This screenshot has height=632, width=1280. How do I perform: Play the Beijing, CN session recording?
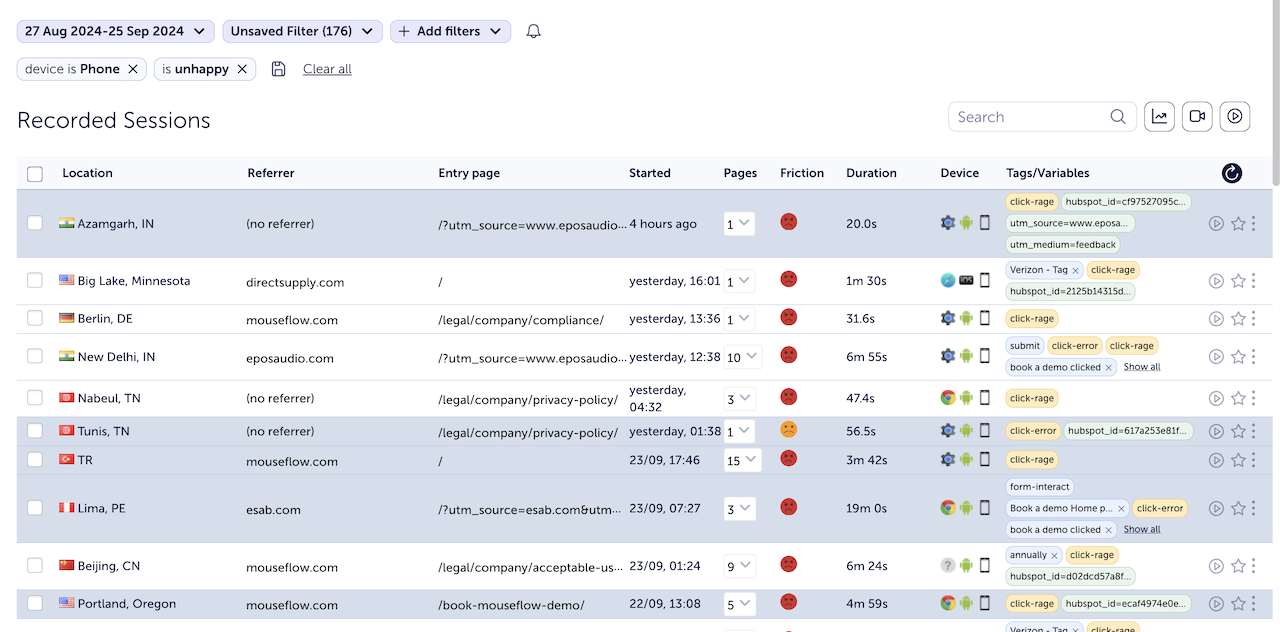tap(1216, 566)
